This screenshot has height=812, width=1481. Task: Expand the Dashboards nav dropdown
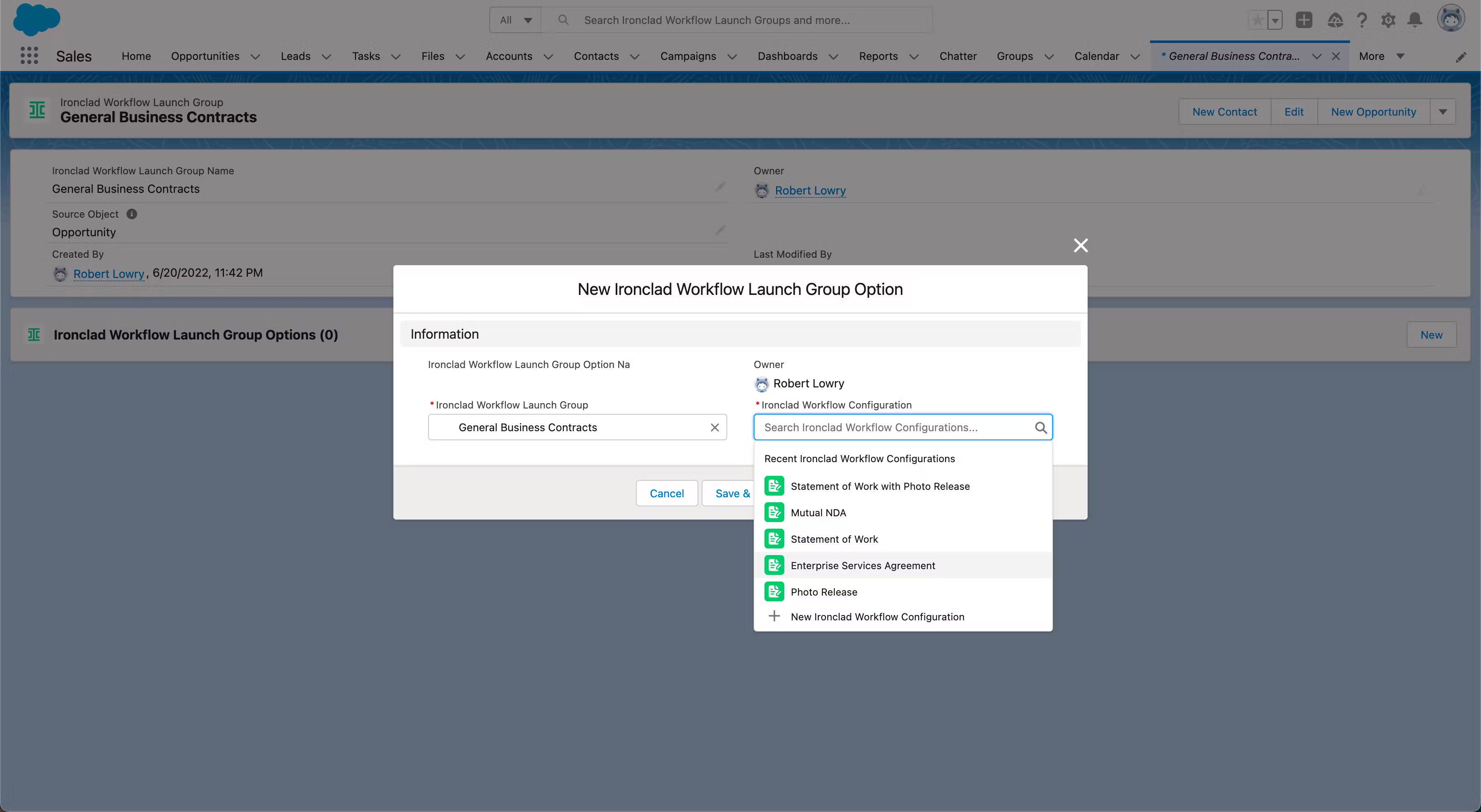click(x=833, y=56)
